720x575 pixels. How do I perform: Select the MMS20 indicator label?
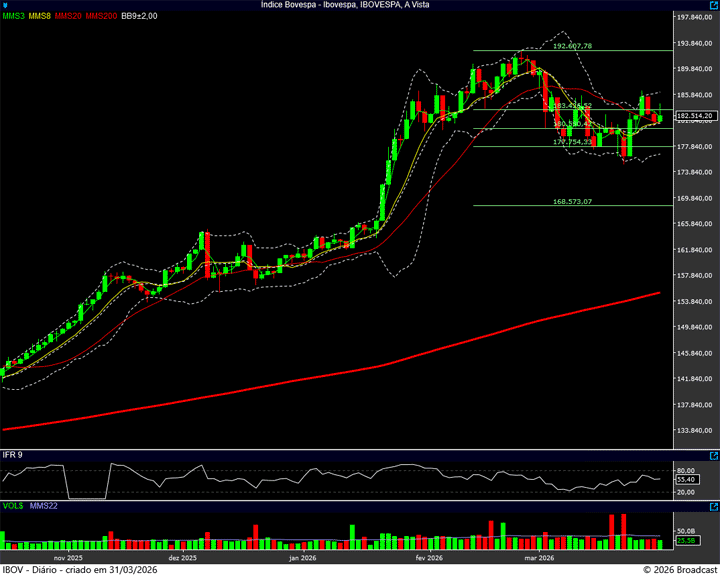[x=68, y=17]
